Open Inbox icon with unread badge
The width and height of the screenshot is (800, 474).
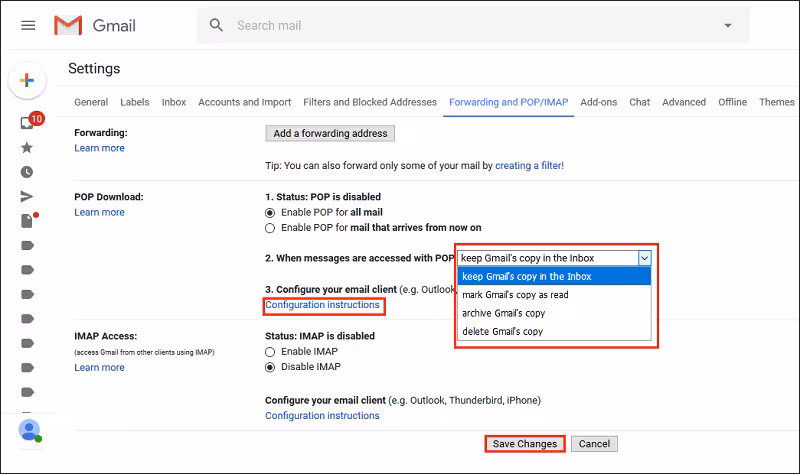point(27,123)
